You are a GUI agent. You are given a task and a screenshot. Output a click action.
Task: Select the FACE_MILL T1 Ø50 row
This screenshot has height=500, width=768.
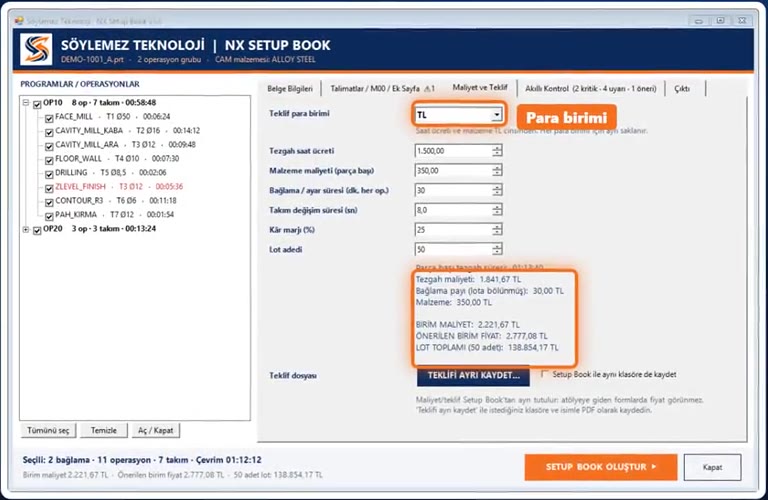point(113,117)
